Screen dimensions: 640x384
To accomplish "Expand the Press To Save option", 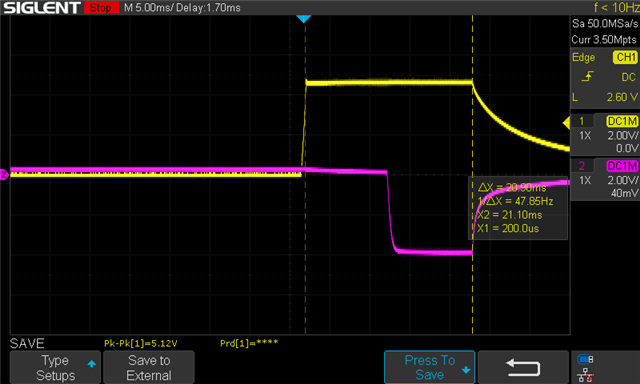I will click(x=430, y=367).
